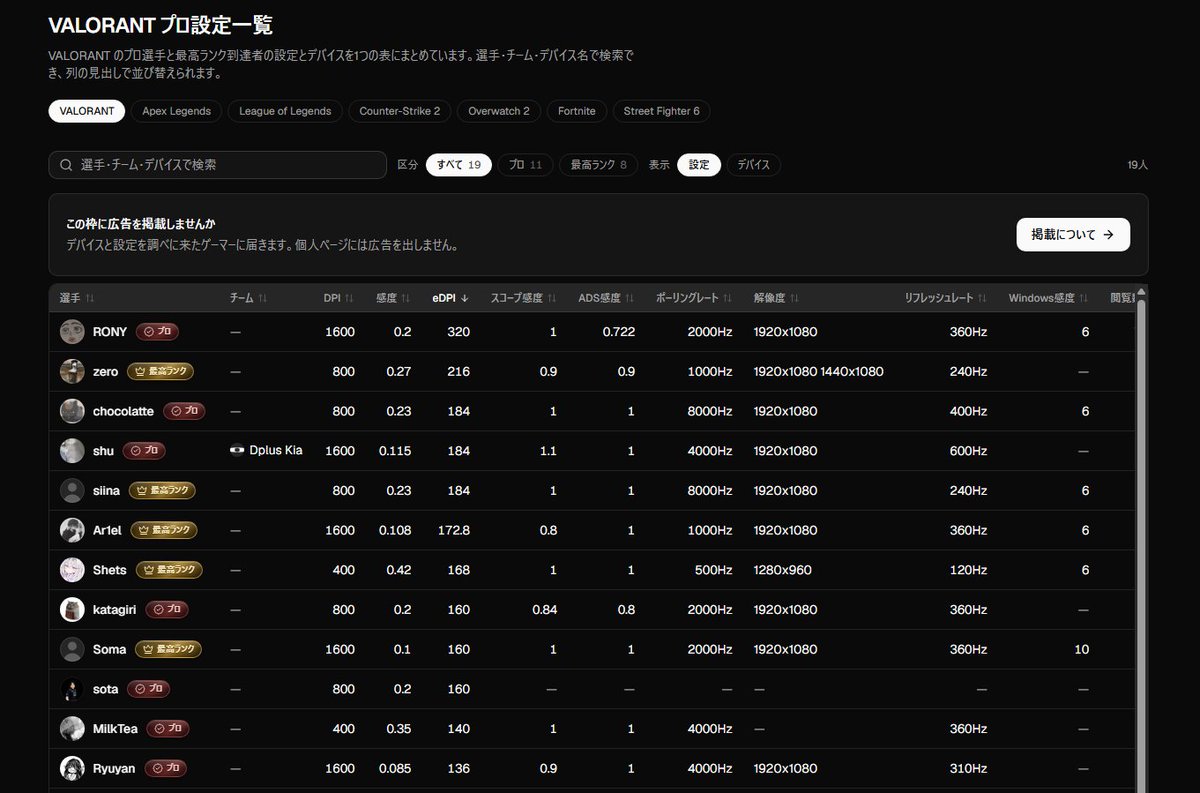Filter list to プロ players only

coord(525,165)
